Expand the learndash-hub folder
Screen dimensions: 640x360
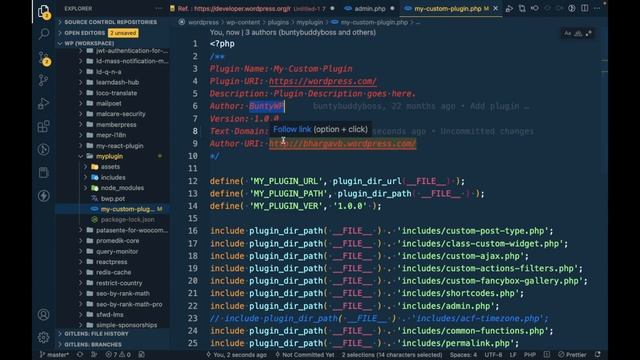(118, 82)
